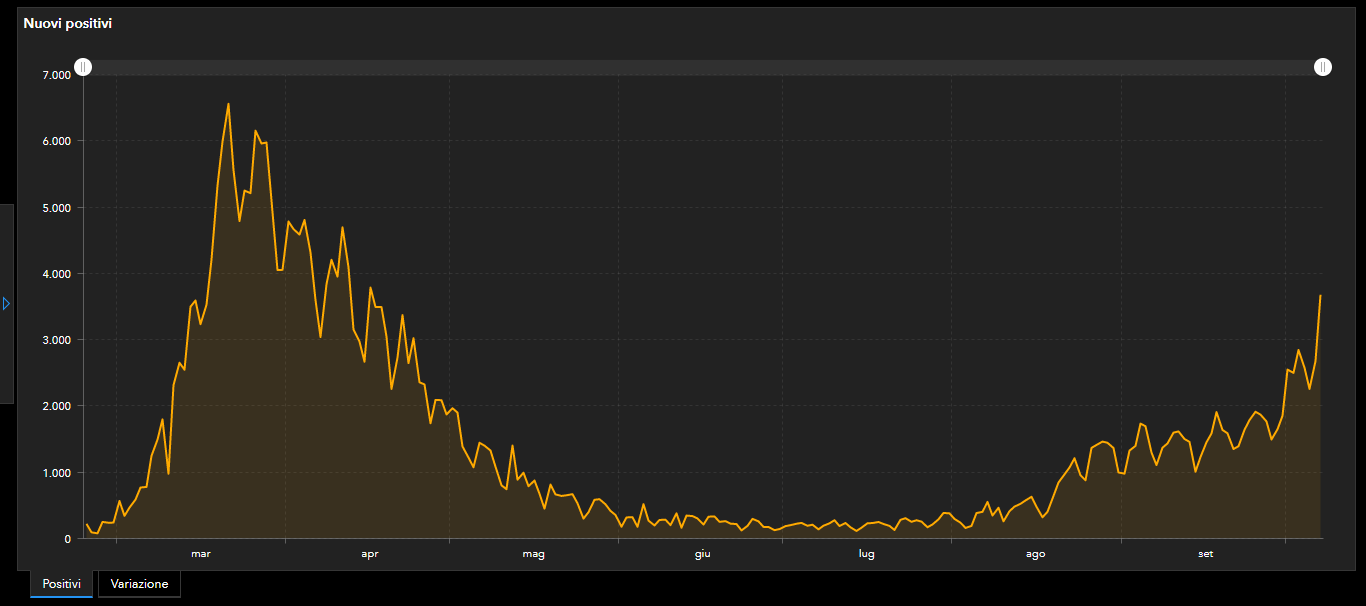Pick the "giu" label on the time axis
This screenshot has height=606, width=1366.
[x=703, y=554]
